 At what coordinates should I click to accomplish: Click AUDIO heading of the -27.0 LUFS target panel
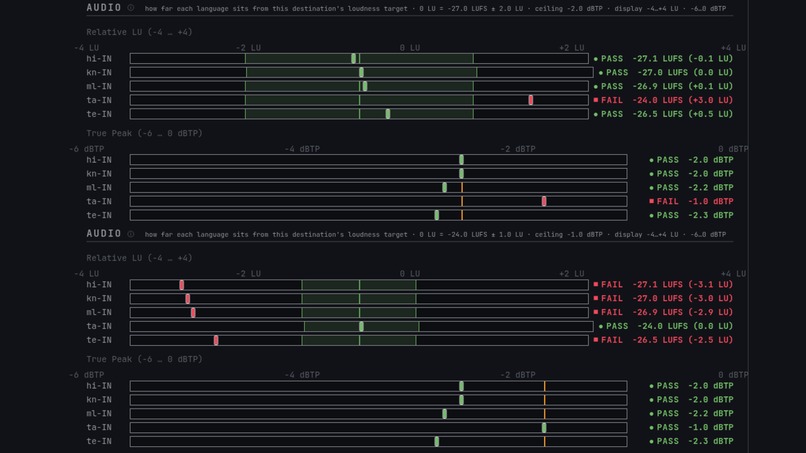(104, 8)
